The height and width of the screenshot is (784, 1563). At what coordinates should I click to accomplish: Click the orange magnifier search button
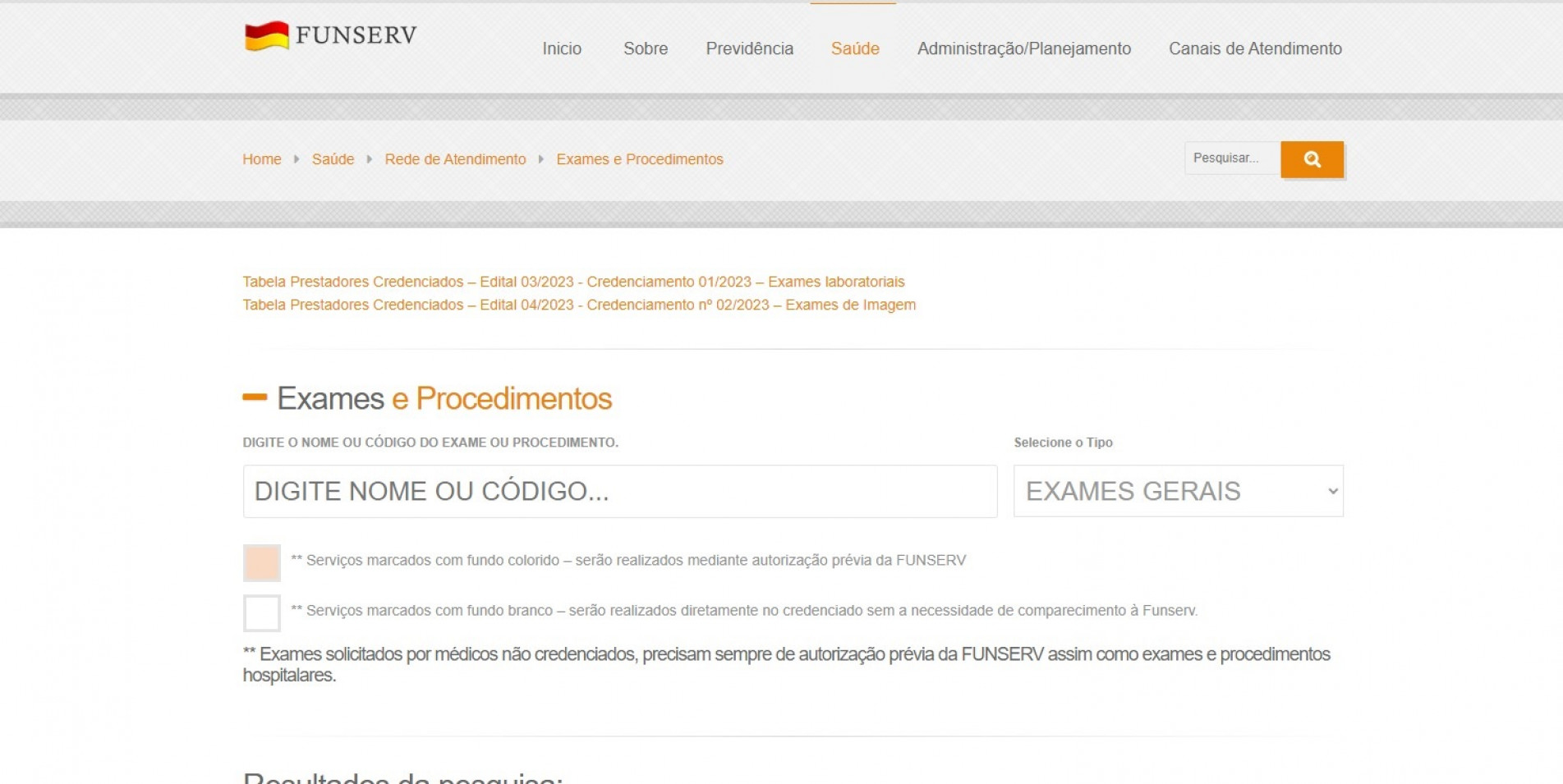pyautogui.click(x=1312, y=159)
